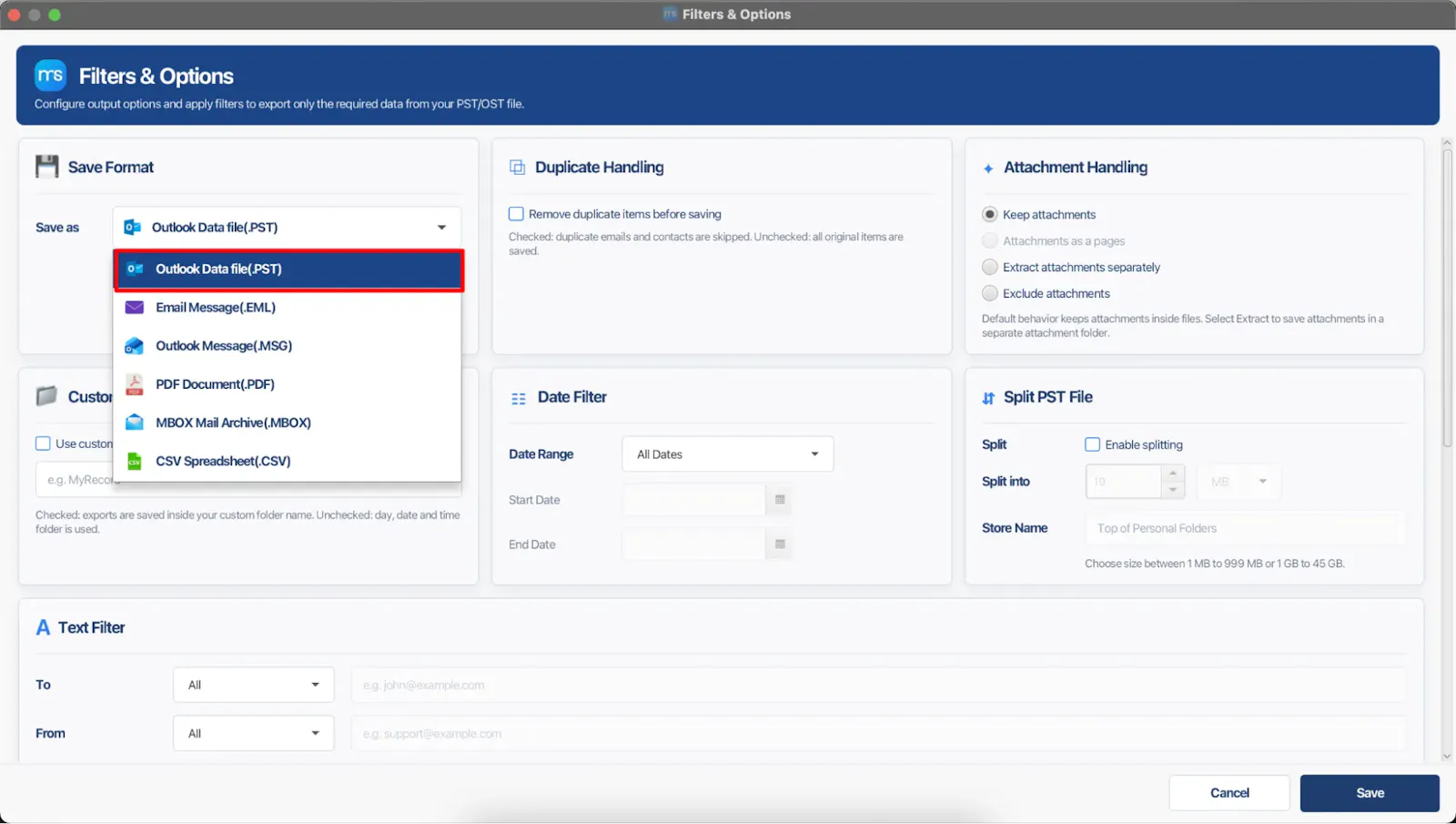Click the Split PST File arrows icon

click(x=988, y=398)
